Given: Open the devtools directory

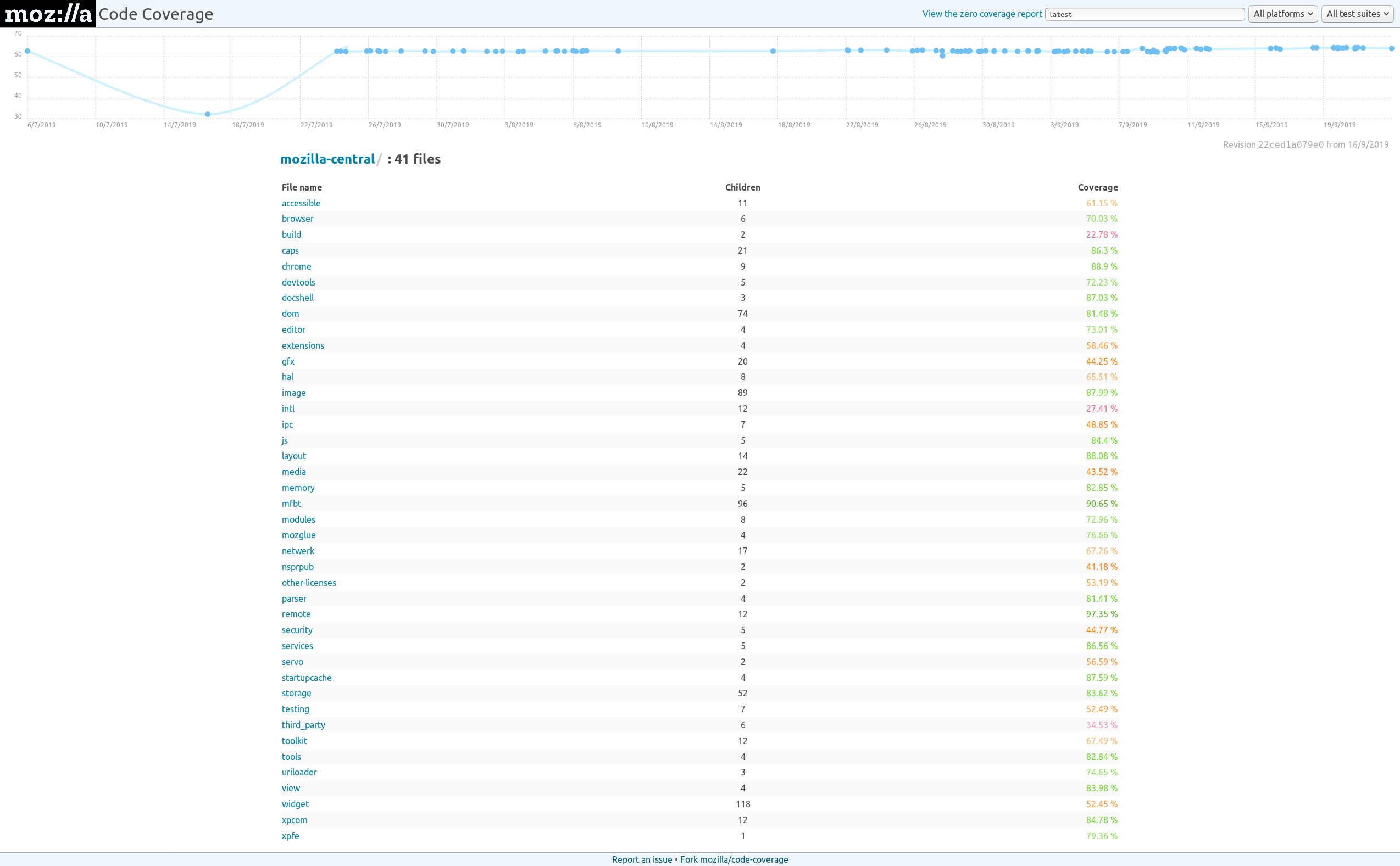Looking at the screenshot, I should (x=298, y=282).
